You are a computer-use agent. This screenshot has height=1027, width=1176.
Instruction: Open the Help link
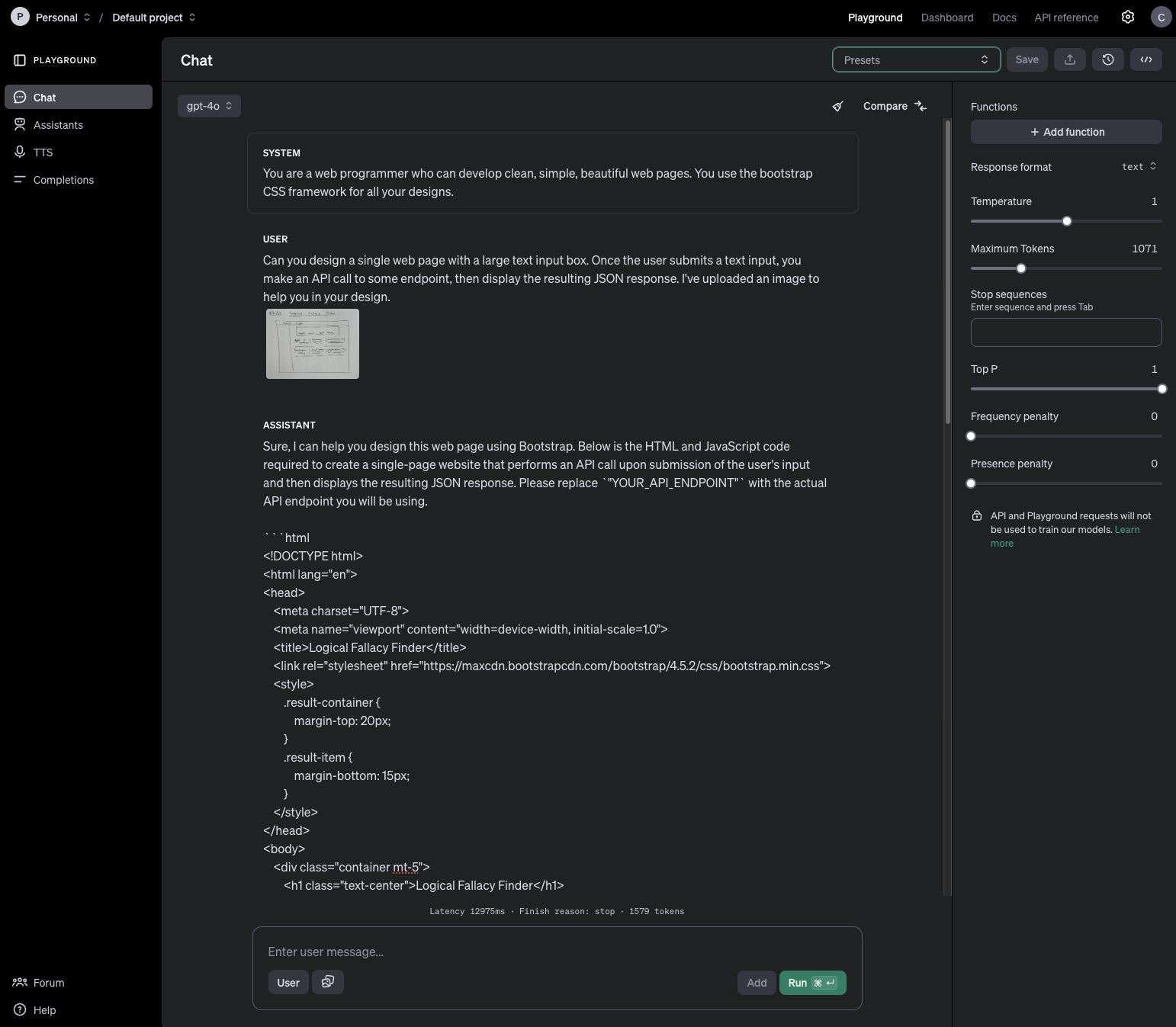point(44,1009)
